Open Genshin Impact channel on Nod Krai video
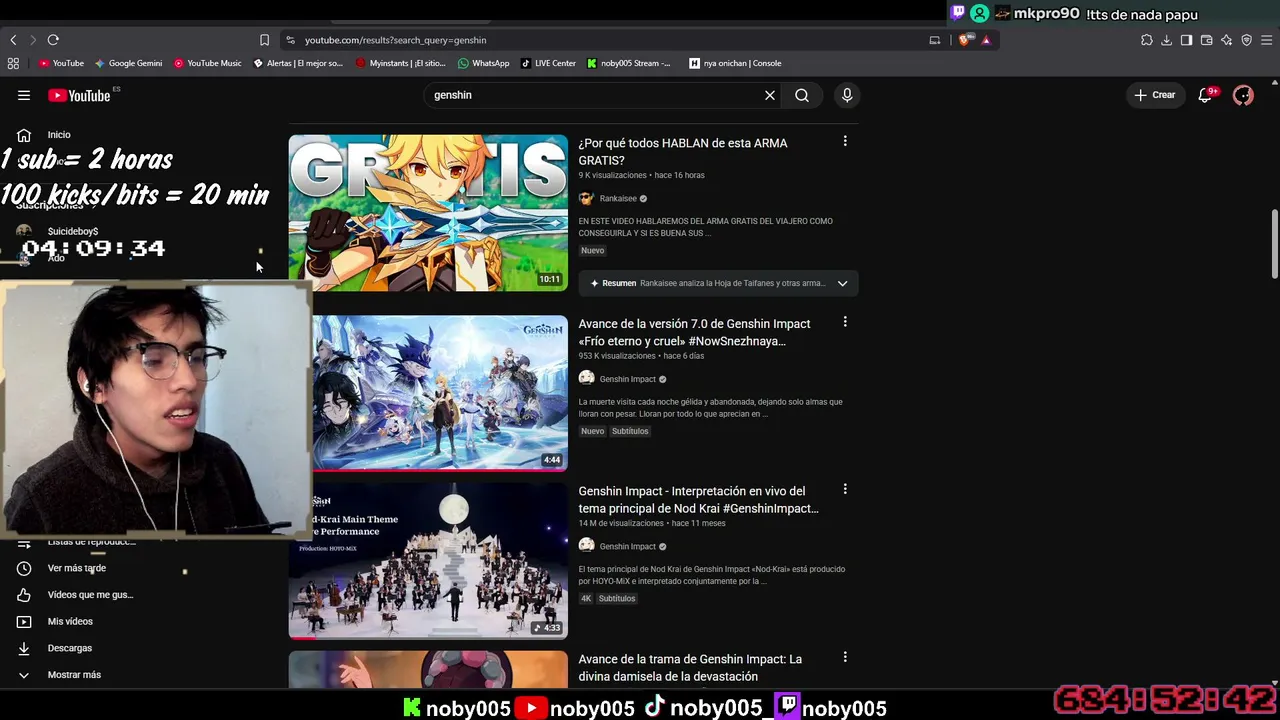Viewport: 1280px width, 720px height. point(628,547)
